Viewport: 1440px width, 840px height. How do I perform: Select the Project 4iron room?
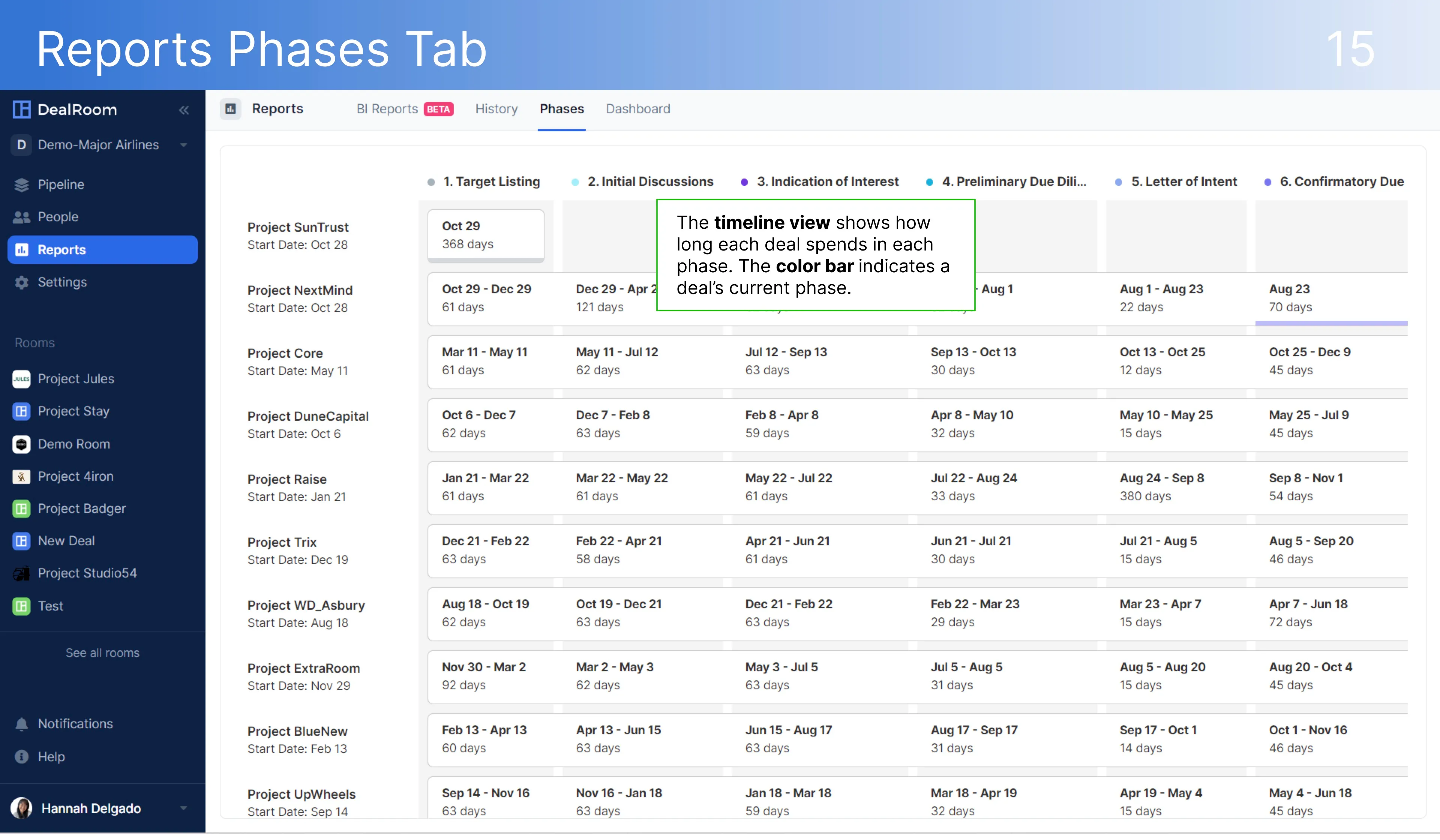(x=75, y=476)
